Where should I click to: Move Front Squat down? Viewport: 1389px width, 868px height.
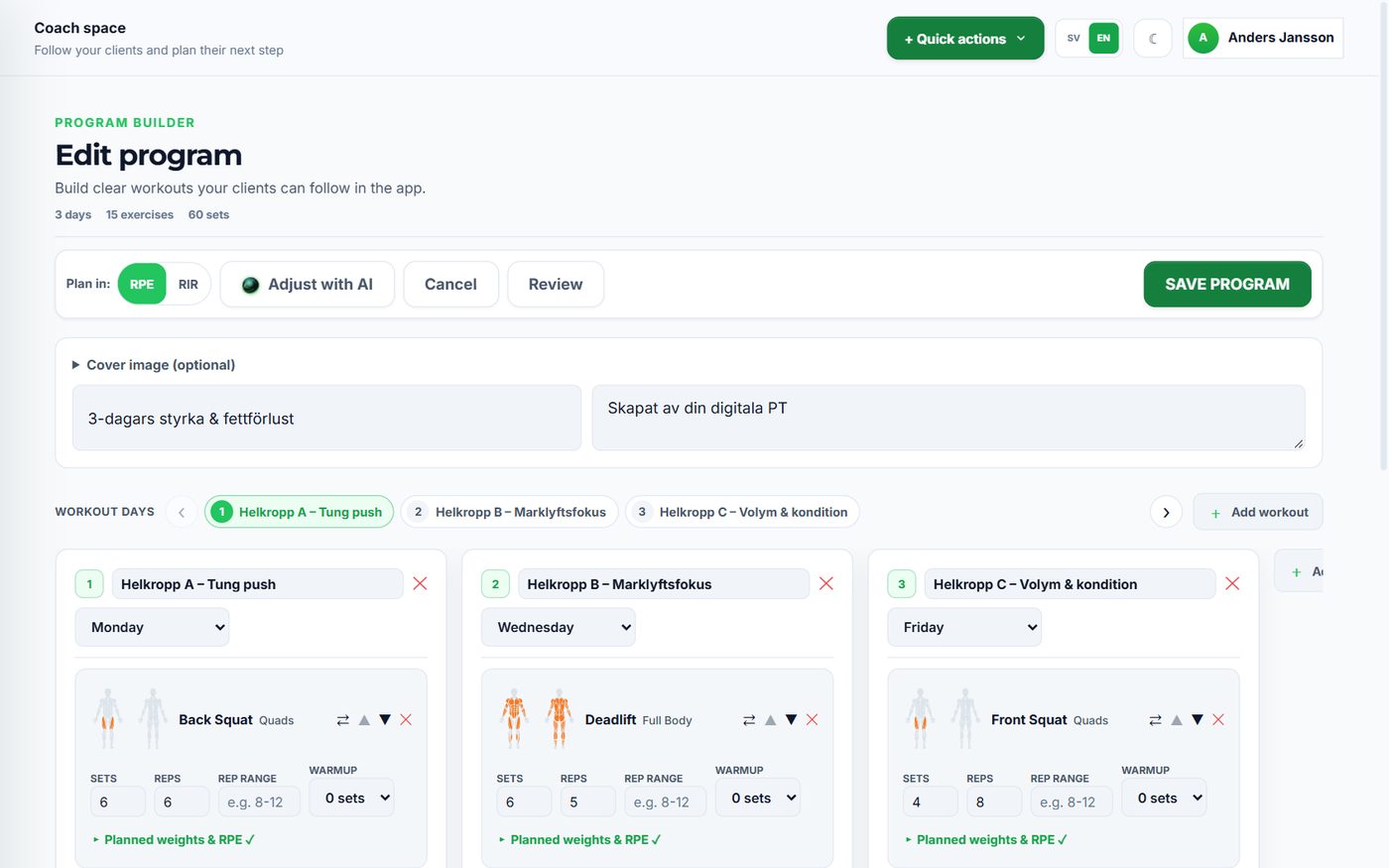point(1198,720)
